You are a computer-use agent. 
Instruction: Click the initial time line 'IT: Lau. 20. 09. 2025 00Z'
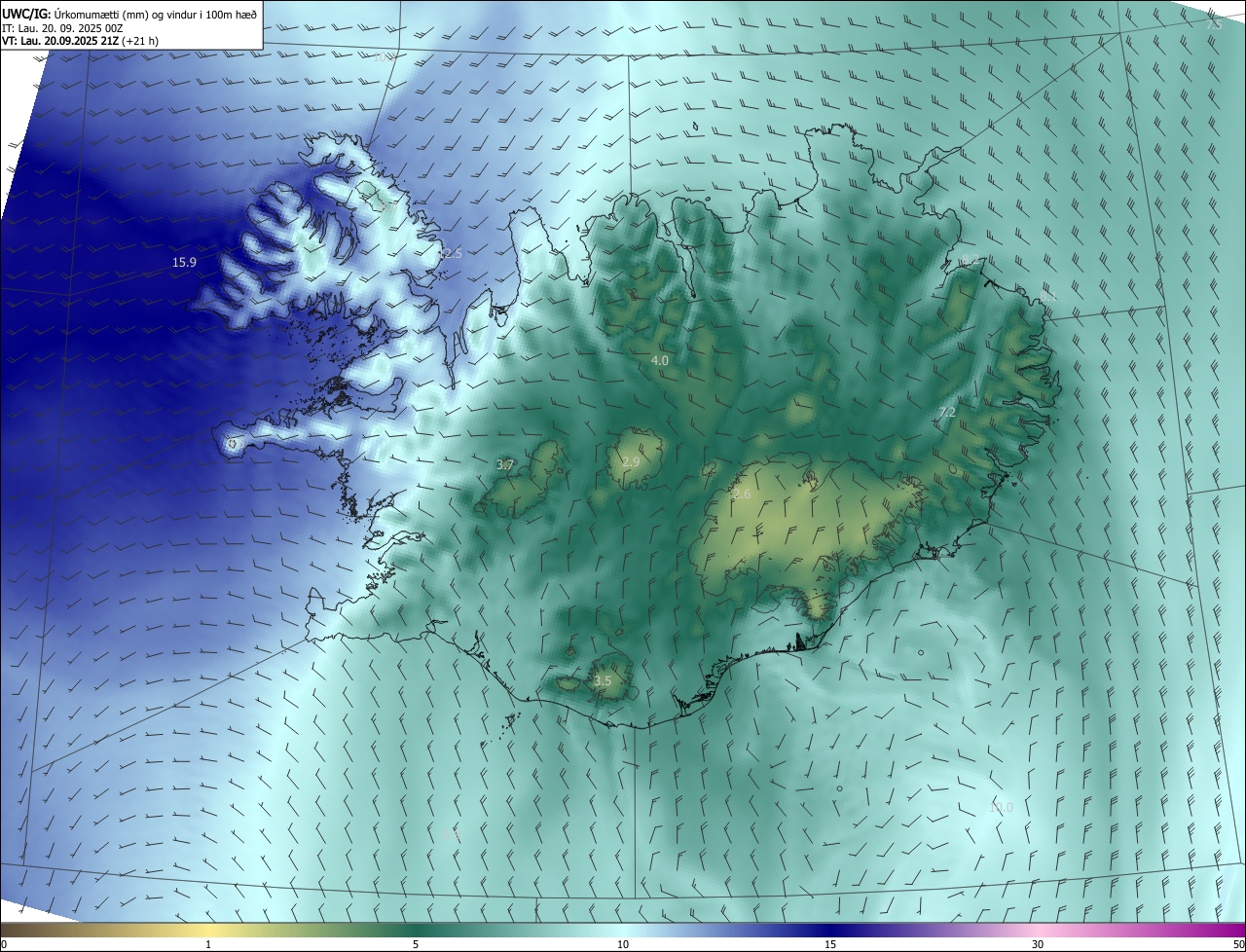pos(63,29)
